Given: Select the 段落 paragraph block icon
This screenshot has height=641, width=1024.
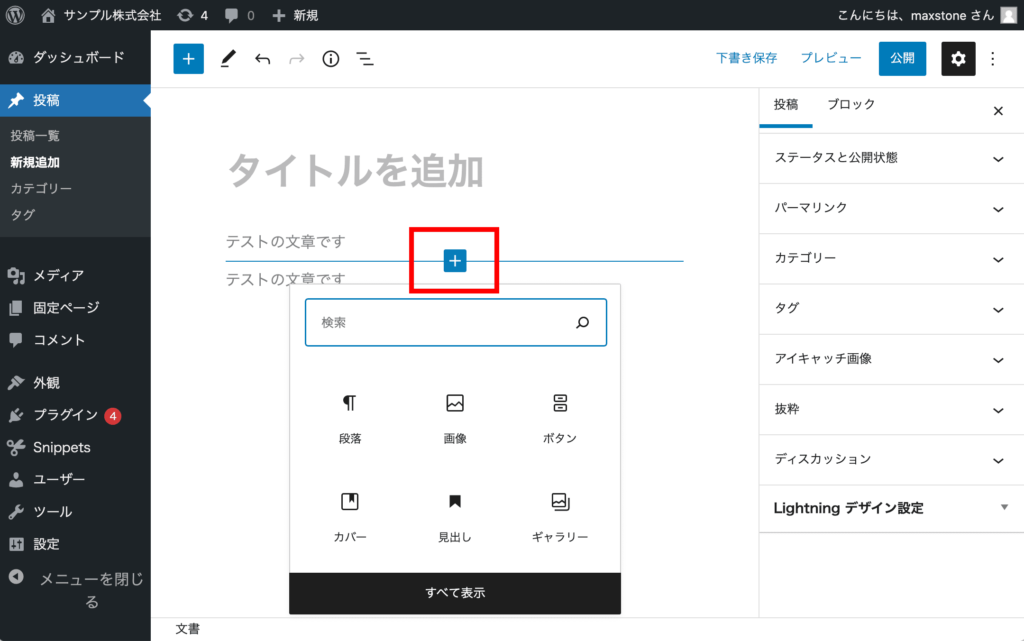Looking at the screenshot, I should point(351,403).
